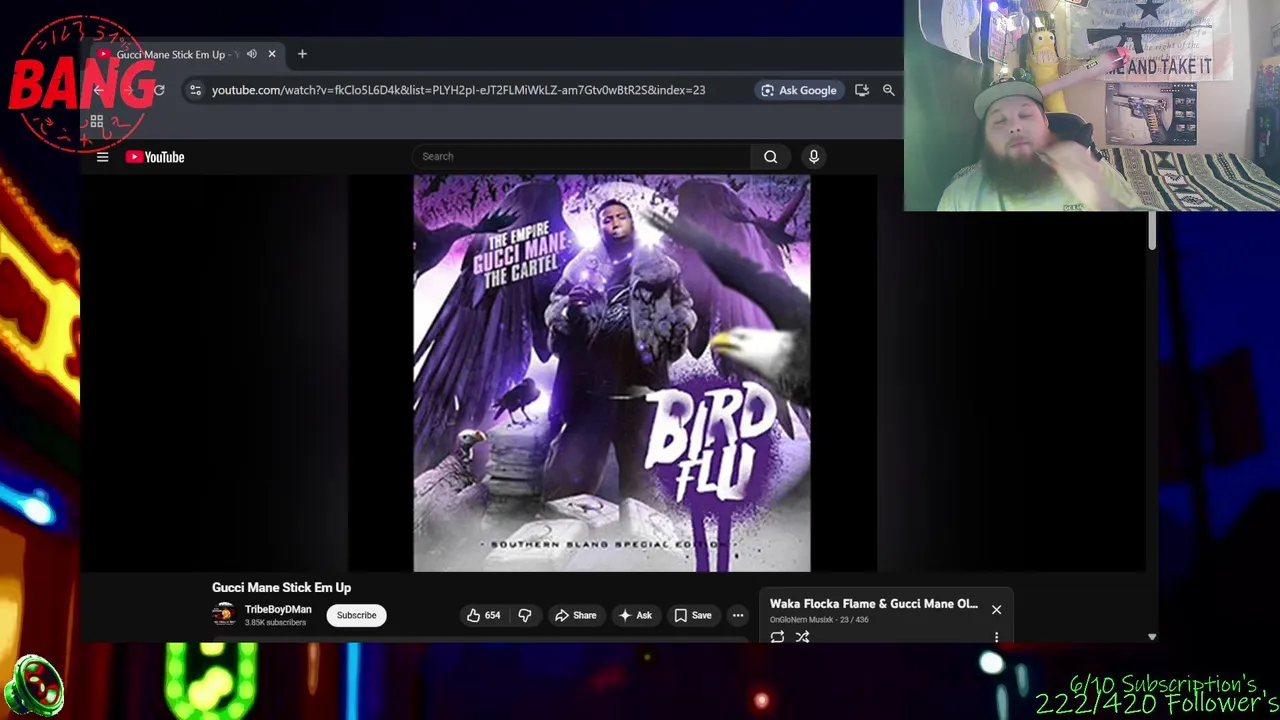This screenshot has height=720, width=1280.
Task: Open the zoom magnifier in address bar
Action: [x=888, y=90]
